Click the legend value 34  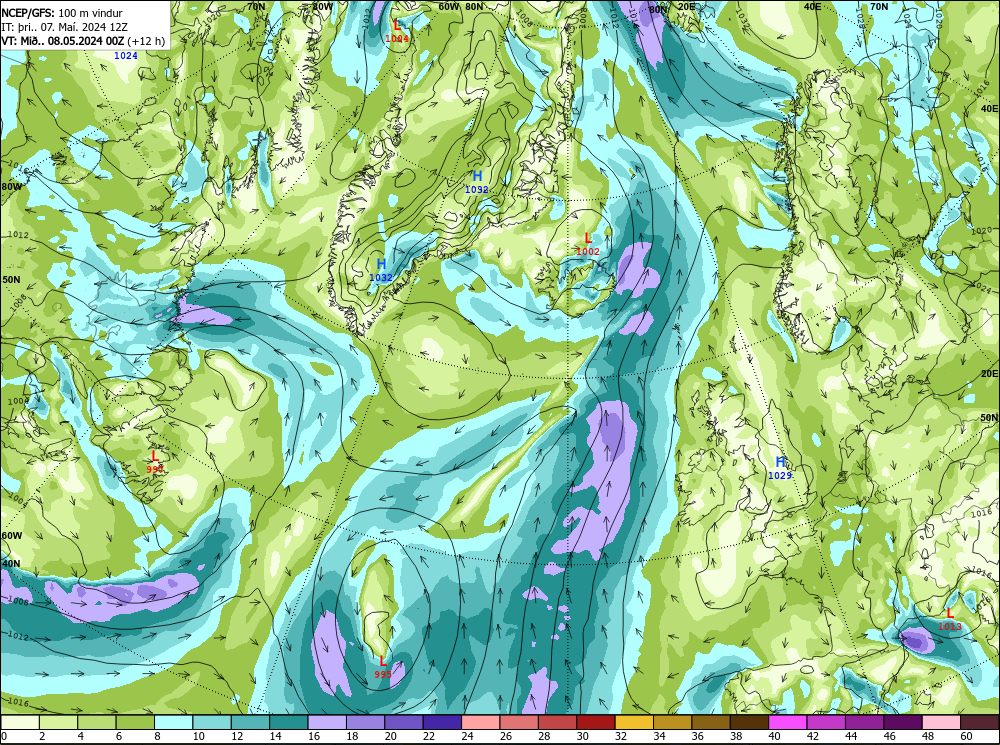click(659, 737)
